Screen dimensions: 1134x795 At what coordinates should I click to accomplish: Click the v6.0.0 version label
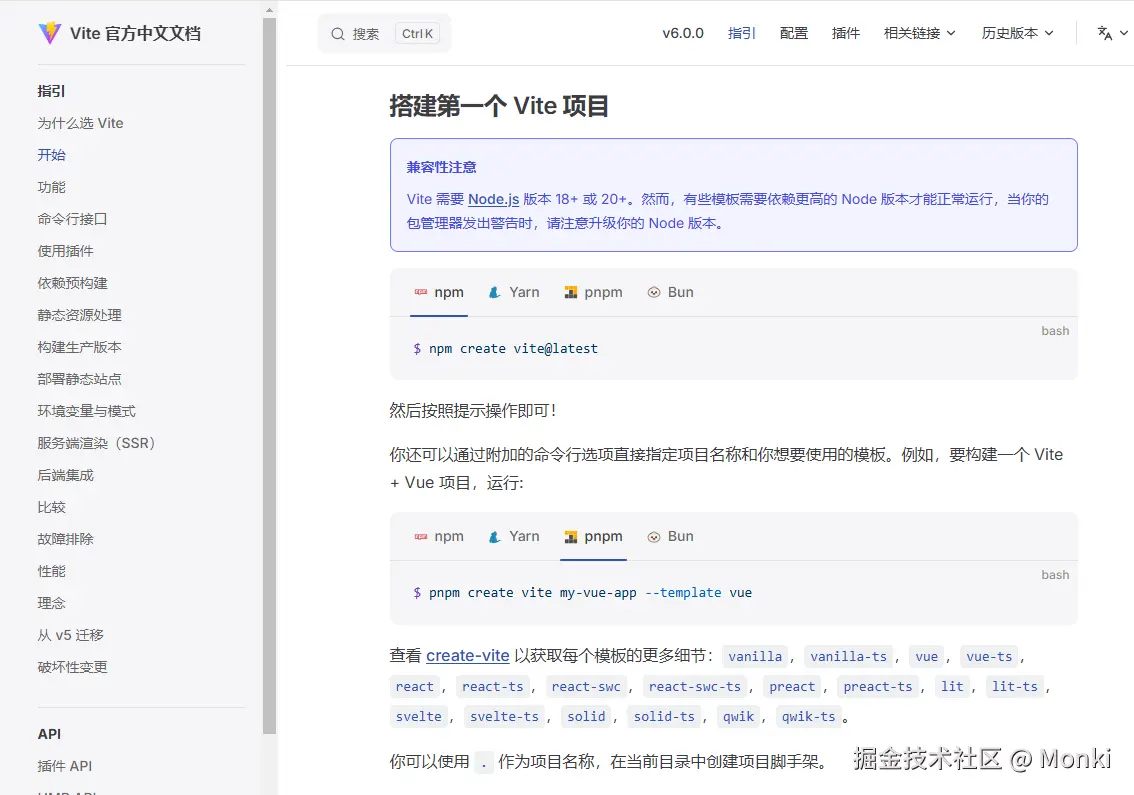pos(683,33)
